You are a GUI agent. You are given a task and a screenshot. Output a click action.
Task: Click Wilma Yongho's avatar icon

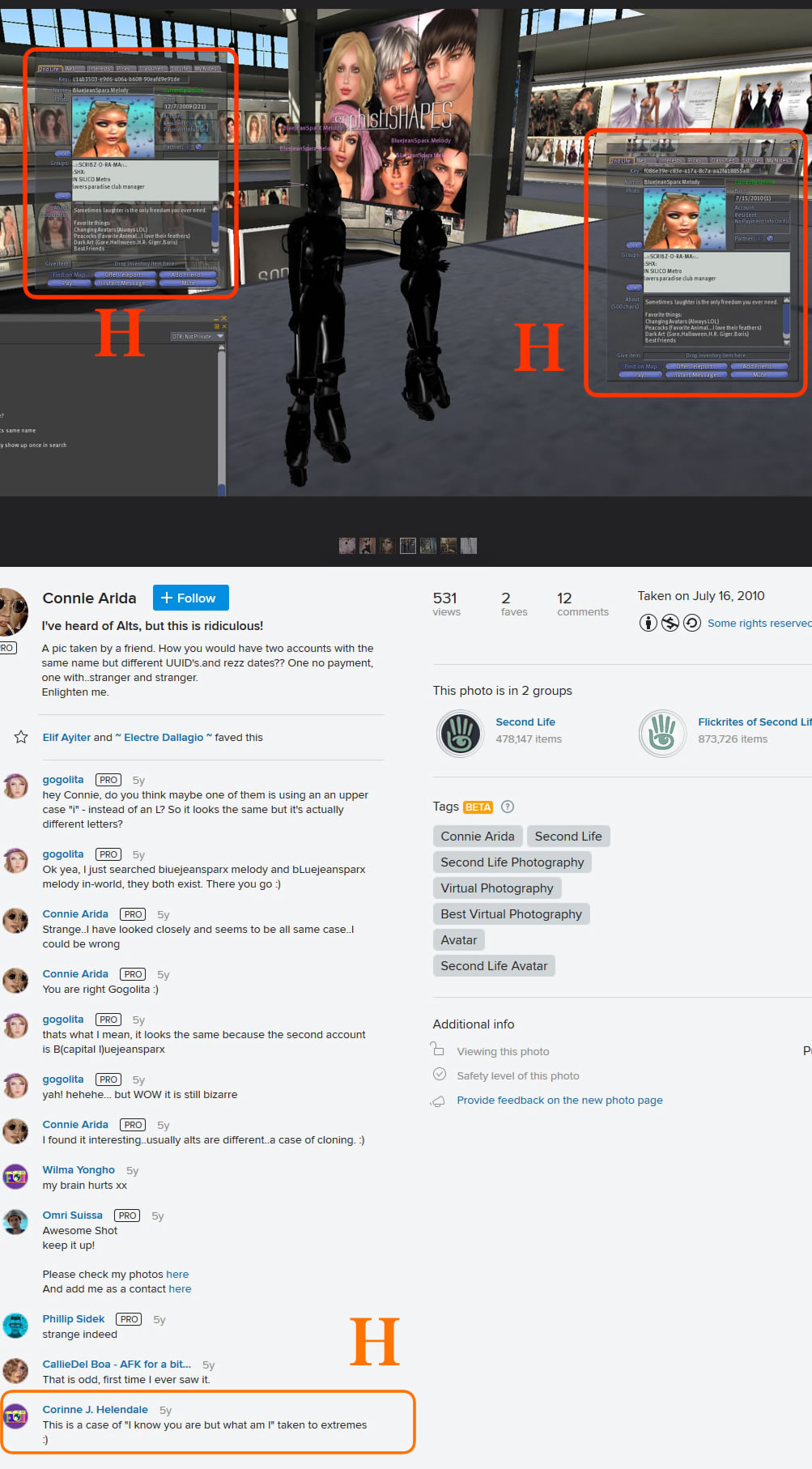click(15, 1177)
